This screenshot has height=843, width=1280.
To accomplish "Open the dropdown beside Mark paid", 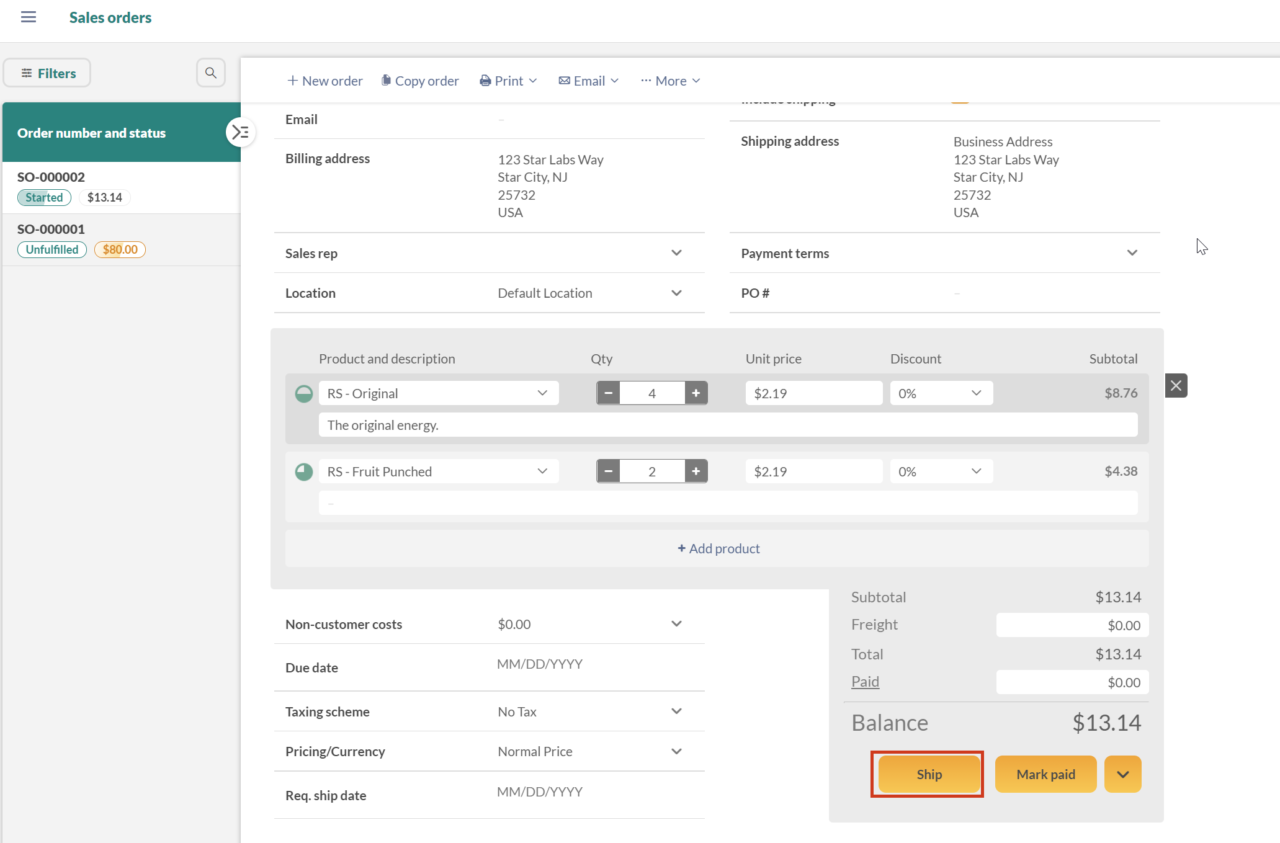I will click(1122, 773).
